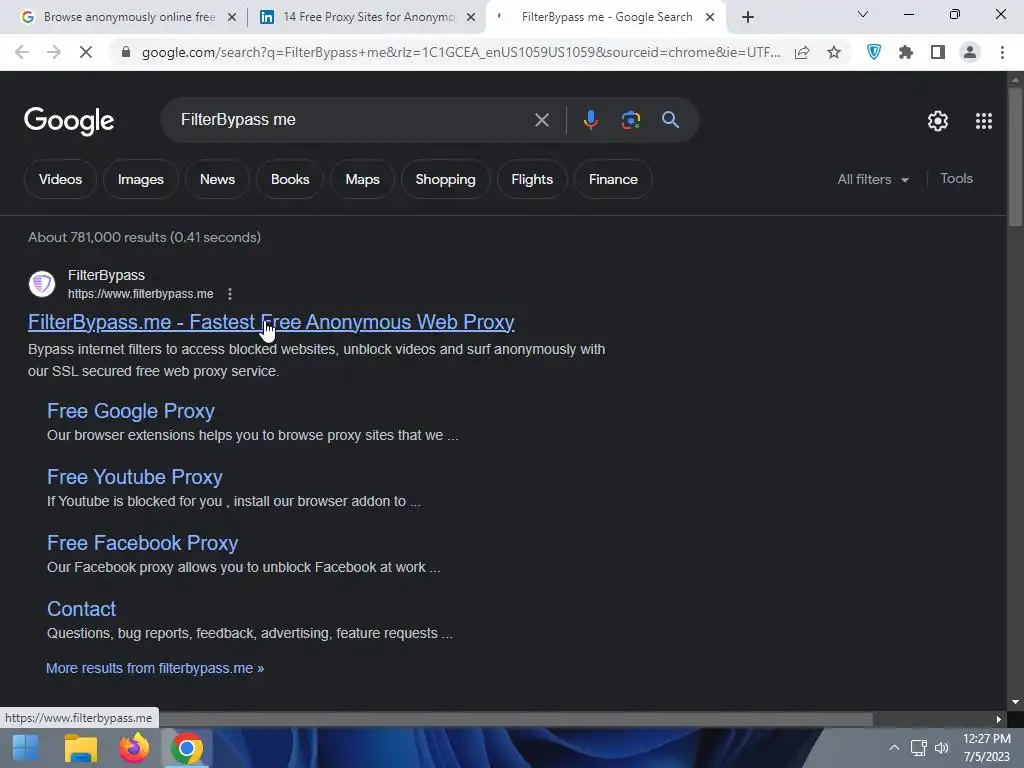1024x768 pixels.
Task: Open the Google apps grid
Action: pos(984,121)
